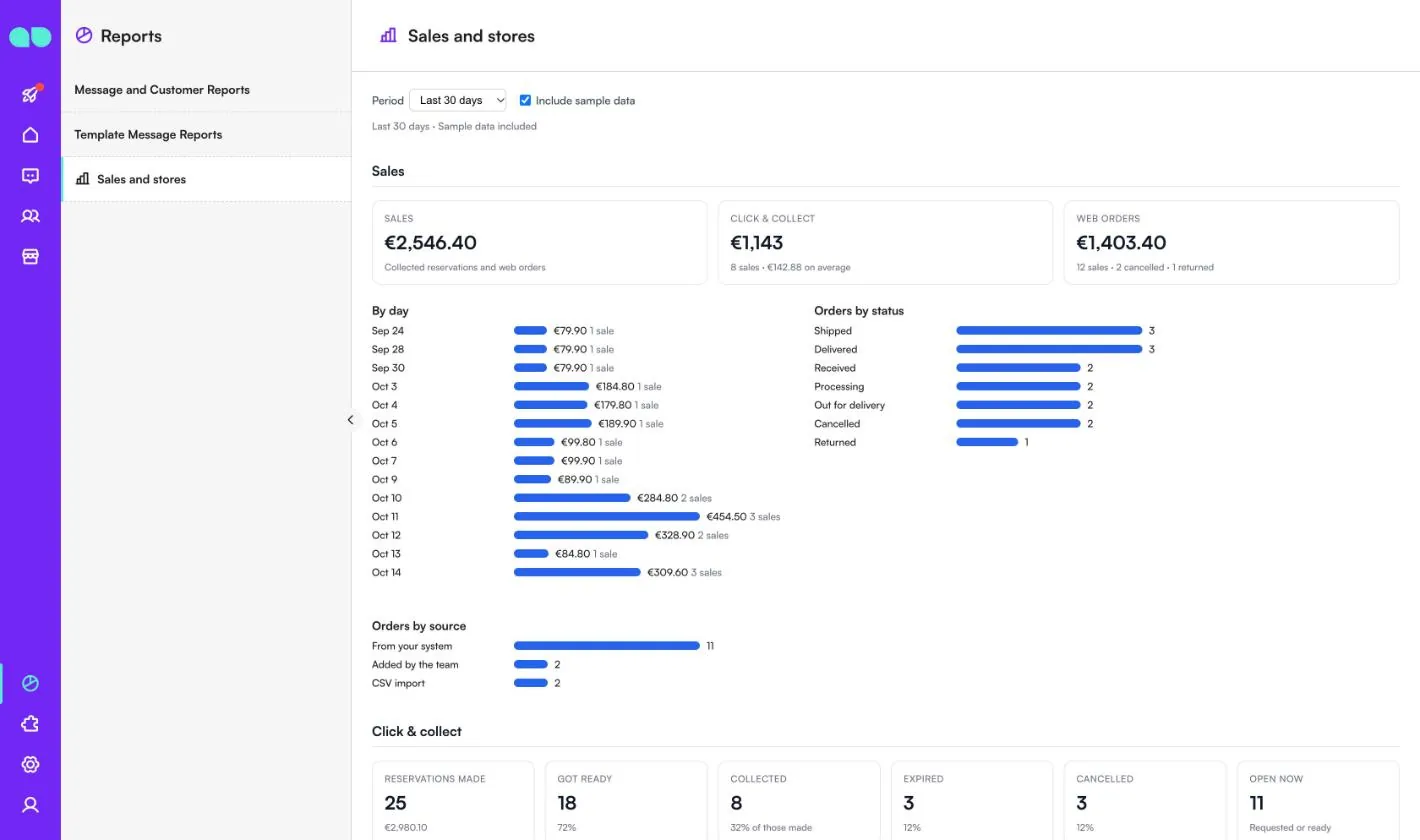Select Sales and stores menu item
This screenshot has height=840, width=1420.
tap(206, 179)
